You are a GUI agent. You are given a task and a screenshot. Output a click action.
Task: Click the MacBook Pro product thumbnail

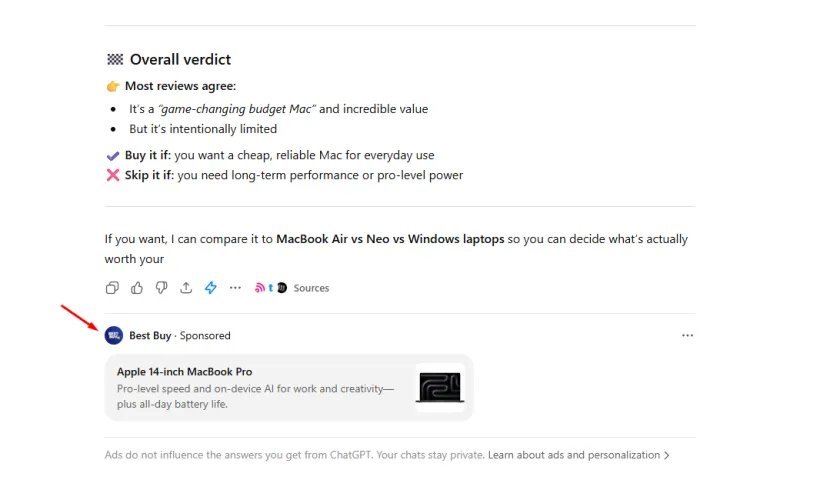click(x=440, y=388)
